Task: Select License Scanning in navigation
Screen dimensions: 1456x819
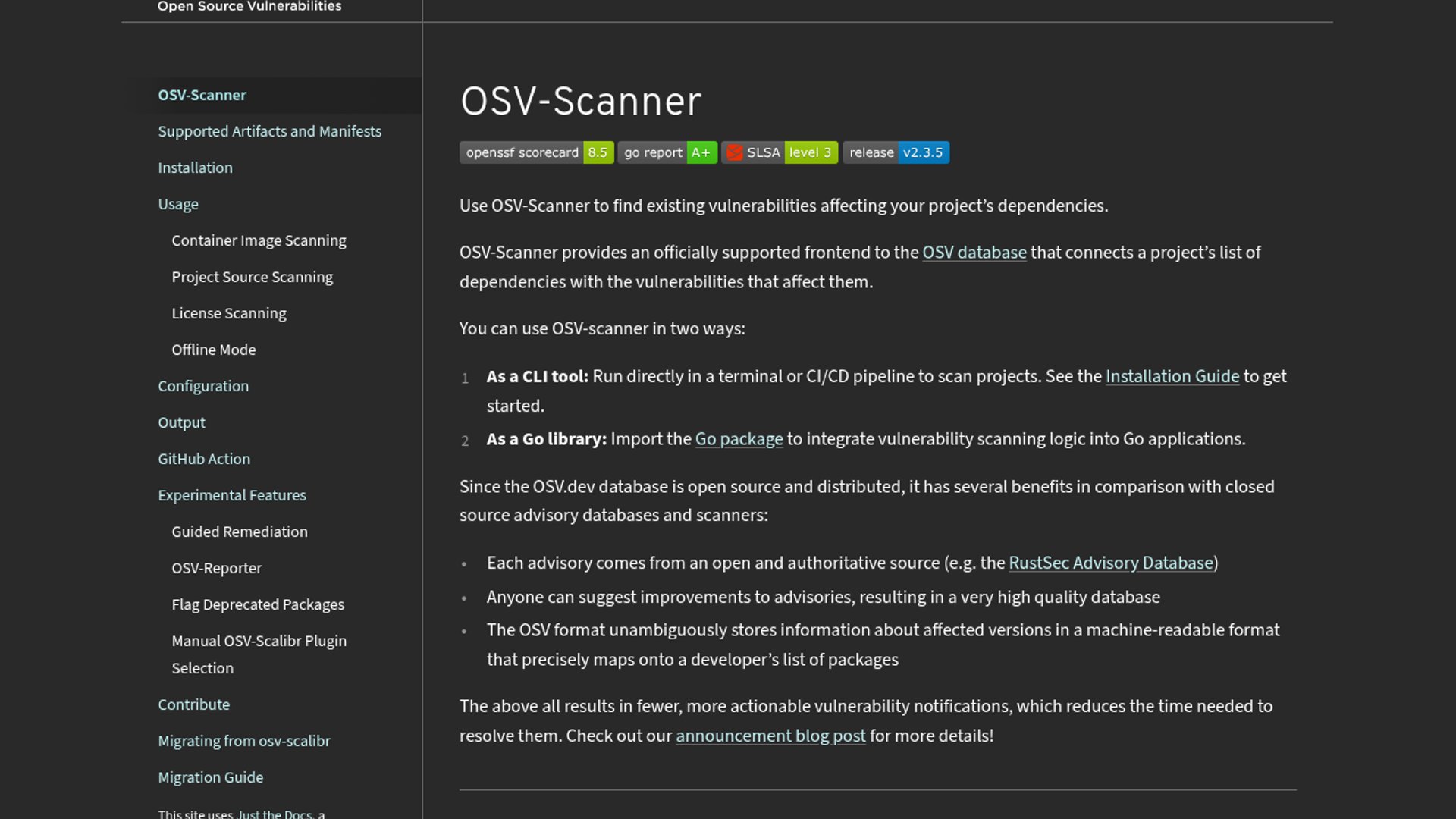Action: (228, 314)
